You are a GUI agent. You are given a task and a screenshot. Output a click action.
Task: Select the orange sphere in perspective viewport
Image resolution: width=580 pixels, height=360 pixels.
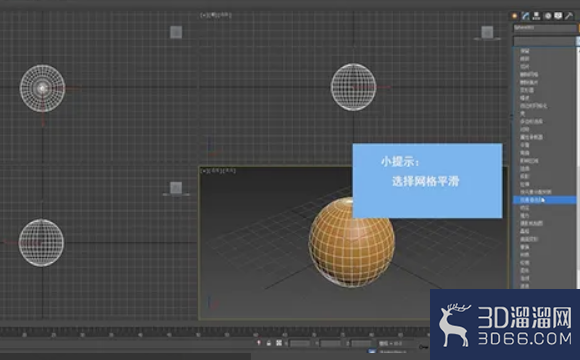click(352, 242)
